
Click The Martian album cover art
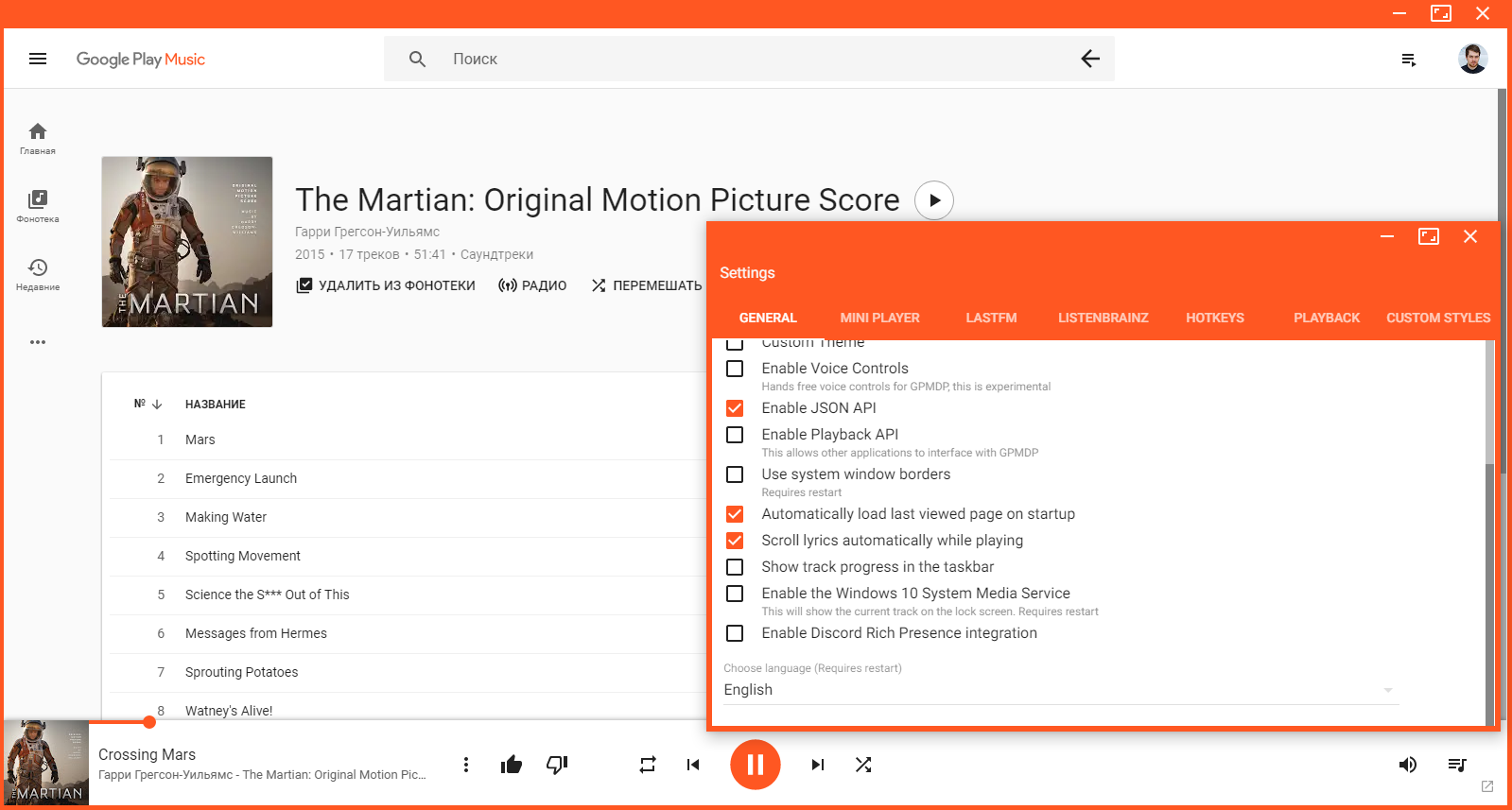(x=187, y=242)
